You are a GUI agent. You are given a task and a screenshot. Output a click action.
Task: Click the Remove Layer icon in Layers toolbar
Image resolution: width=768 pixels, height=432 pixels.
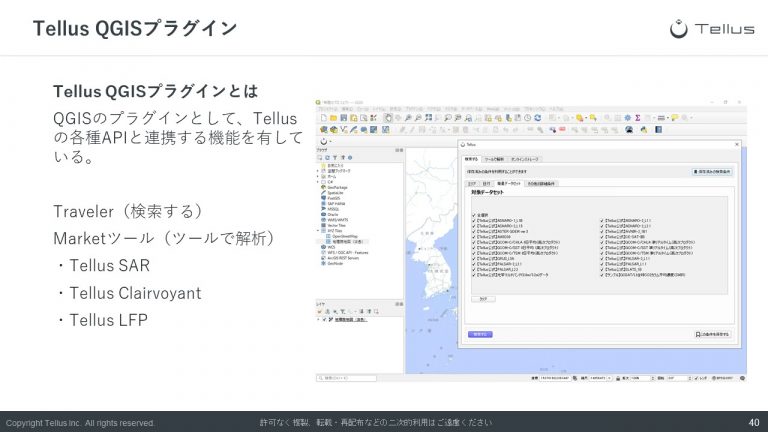pyautogui.click(x=376, y=312)
